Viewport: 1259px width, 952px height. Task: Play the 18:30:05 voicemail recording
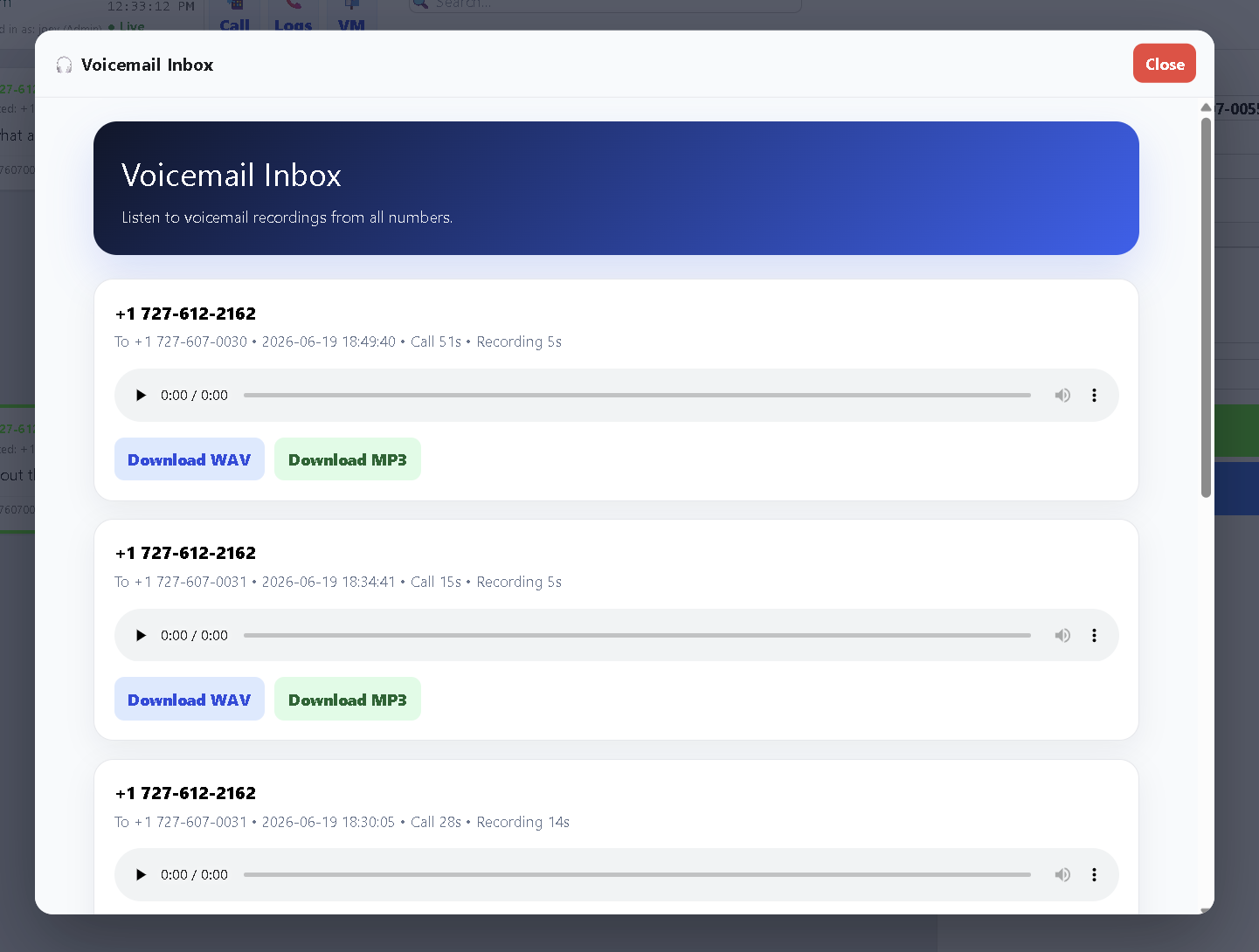point(141,875)
